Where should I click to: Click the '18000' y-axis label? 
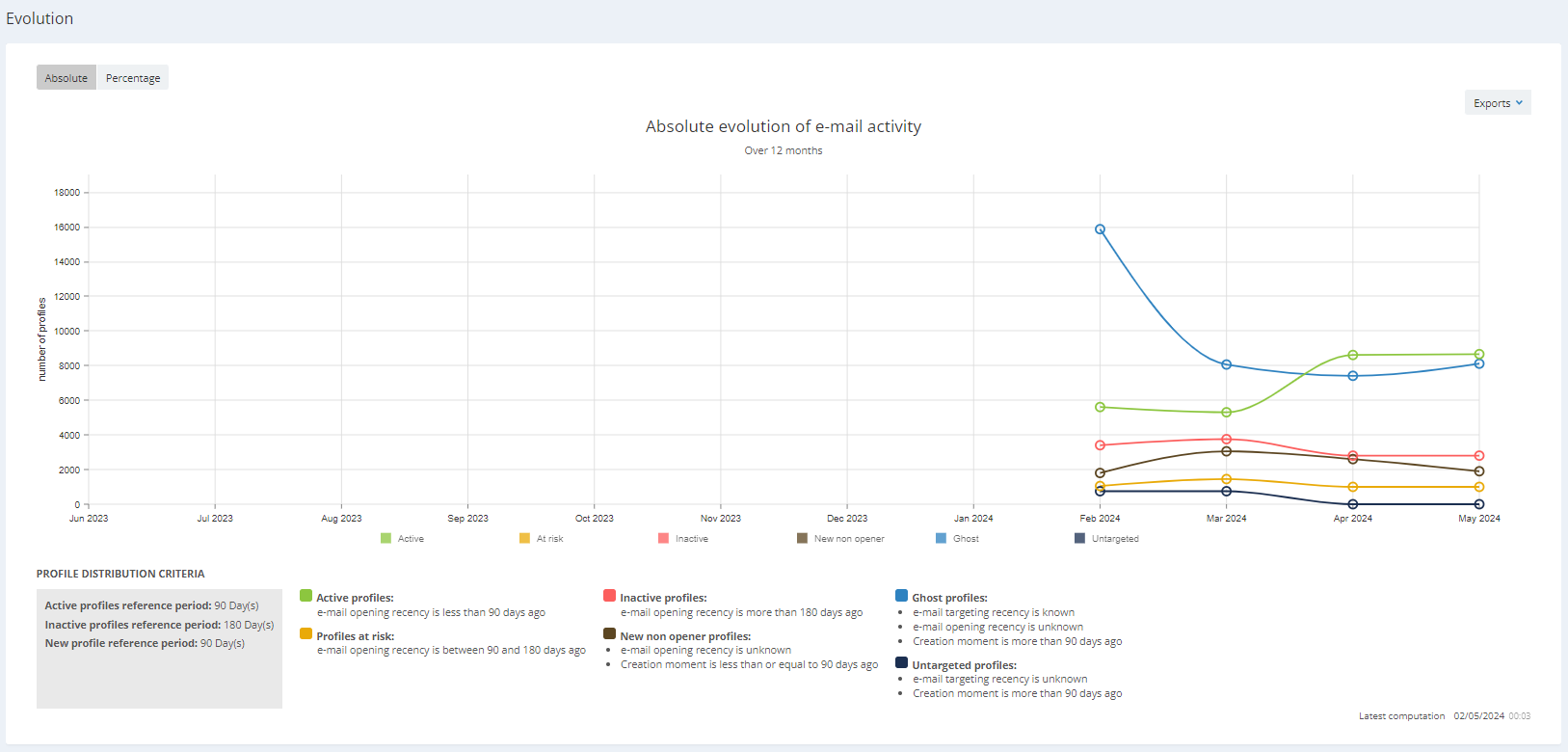click(x=67, y=193)
